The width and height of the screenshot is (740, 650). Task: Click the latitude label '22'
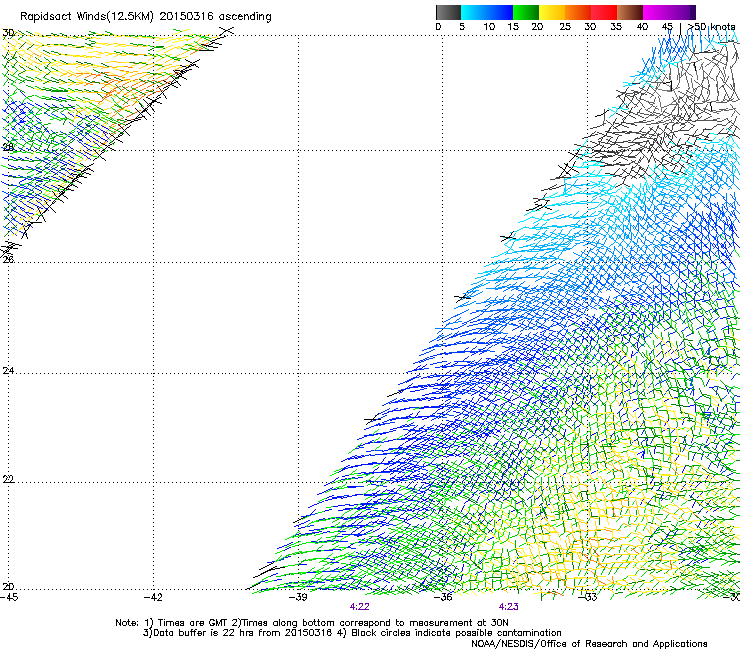(8, 479)
